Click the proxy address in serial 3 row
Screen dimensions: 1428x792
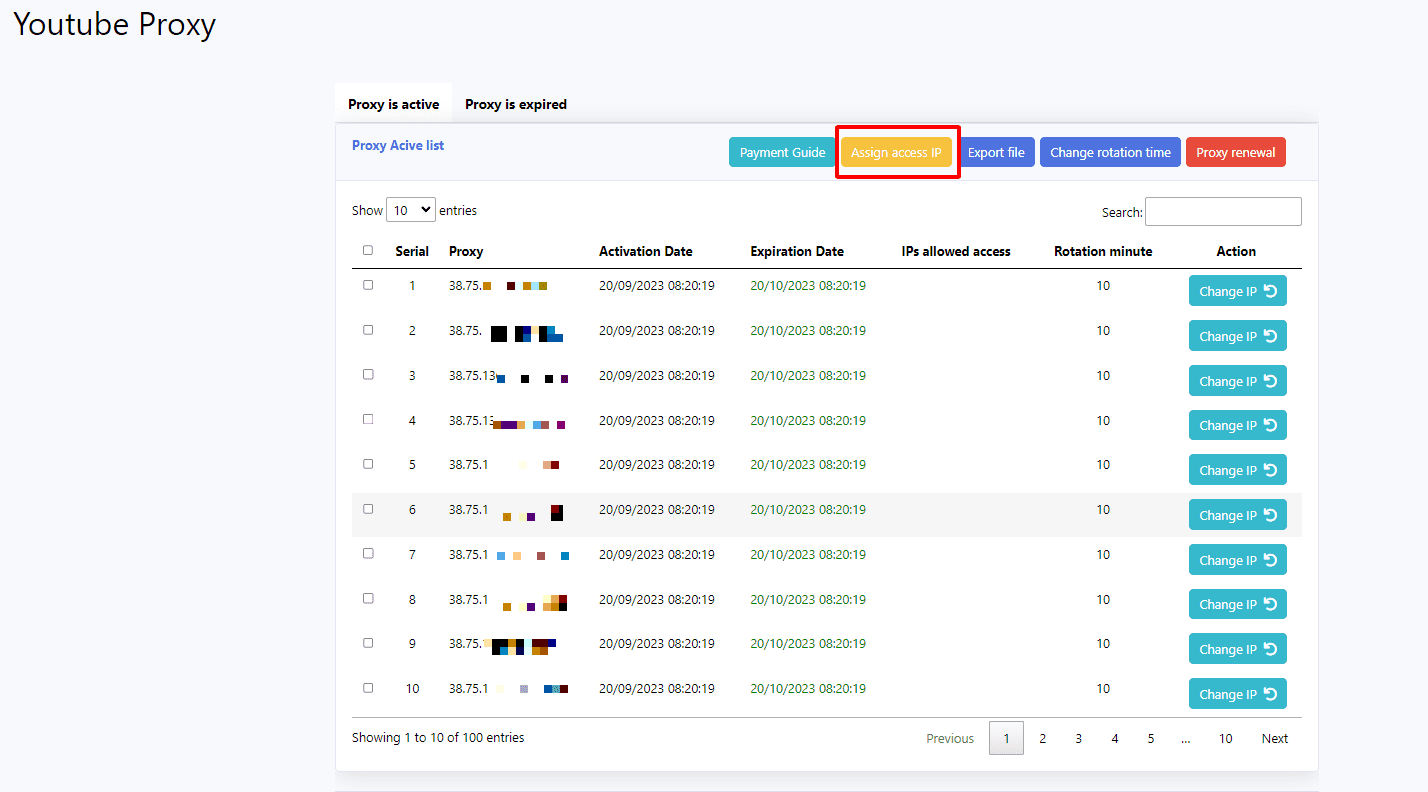509,376
